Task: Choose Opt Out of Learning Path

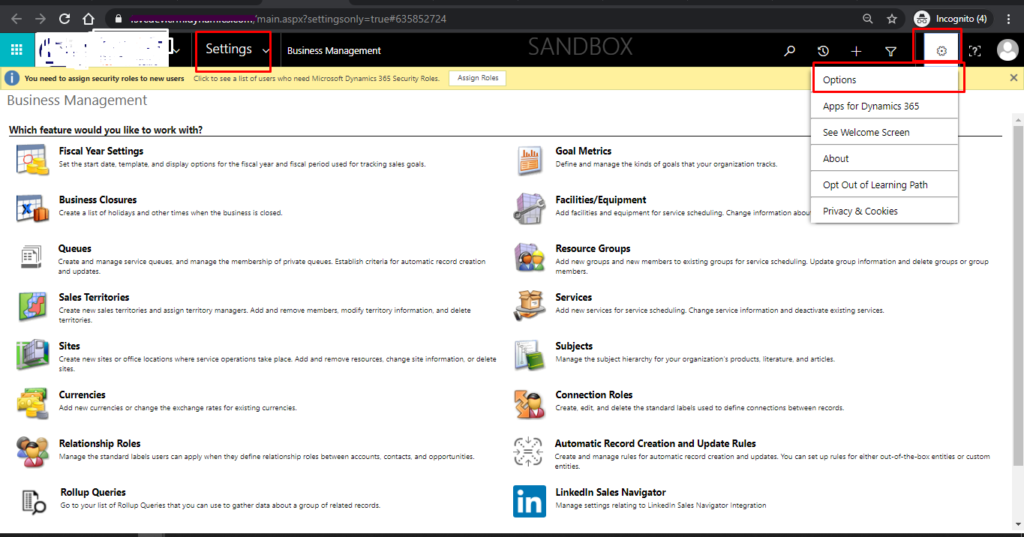Action: pyautogui.click(x=884, y=185)
